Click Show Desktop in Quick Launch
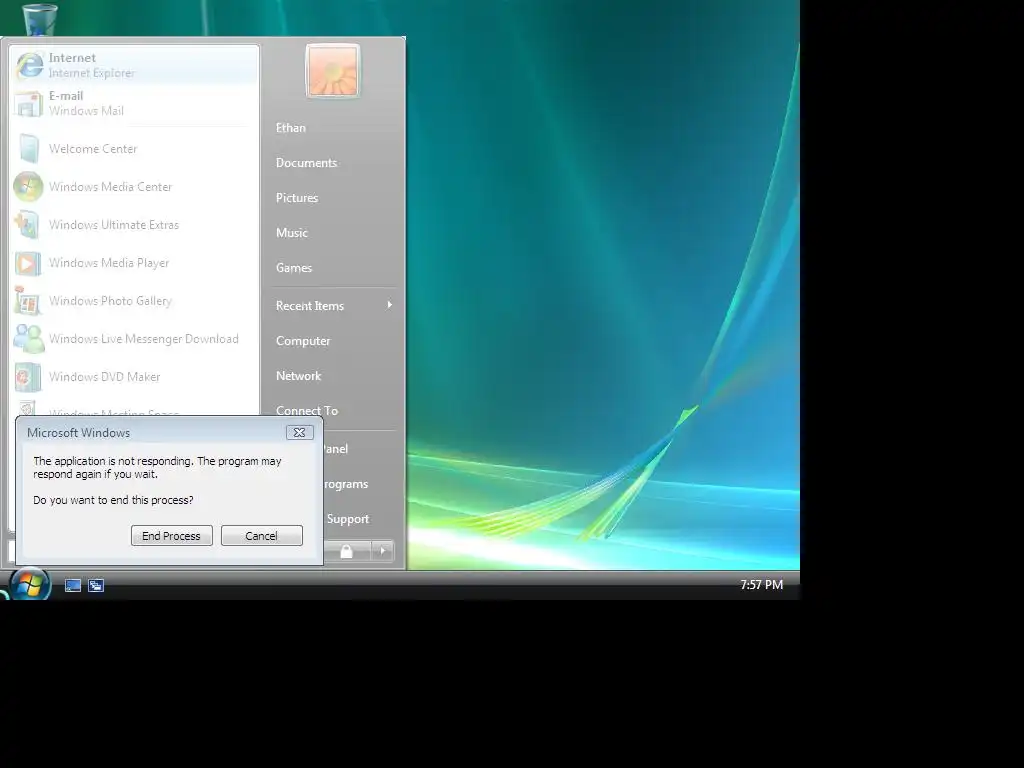Viewport: 1024px width, 768px height. [72, 586]
